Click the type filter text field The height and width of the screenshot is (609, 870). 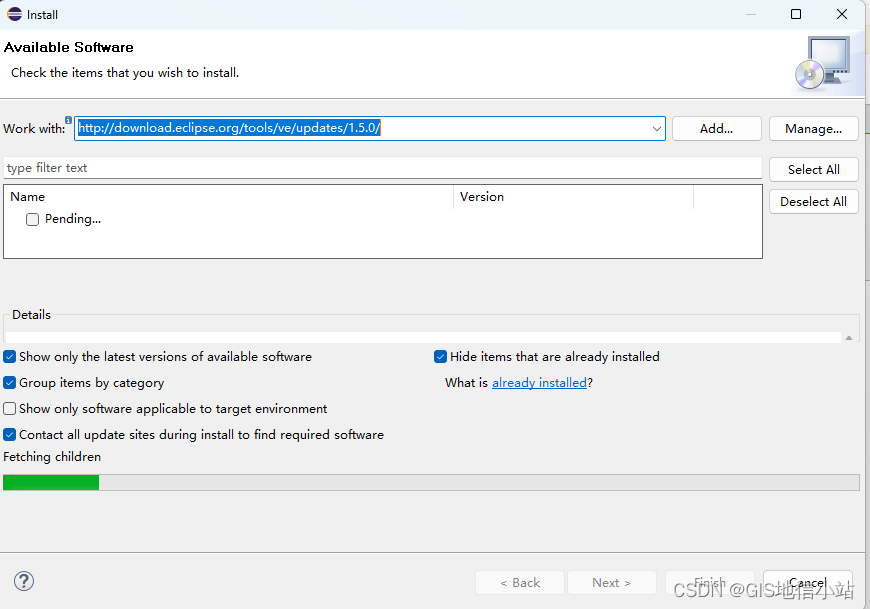(383, 168)
